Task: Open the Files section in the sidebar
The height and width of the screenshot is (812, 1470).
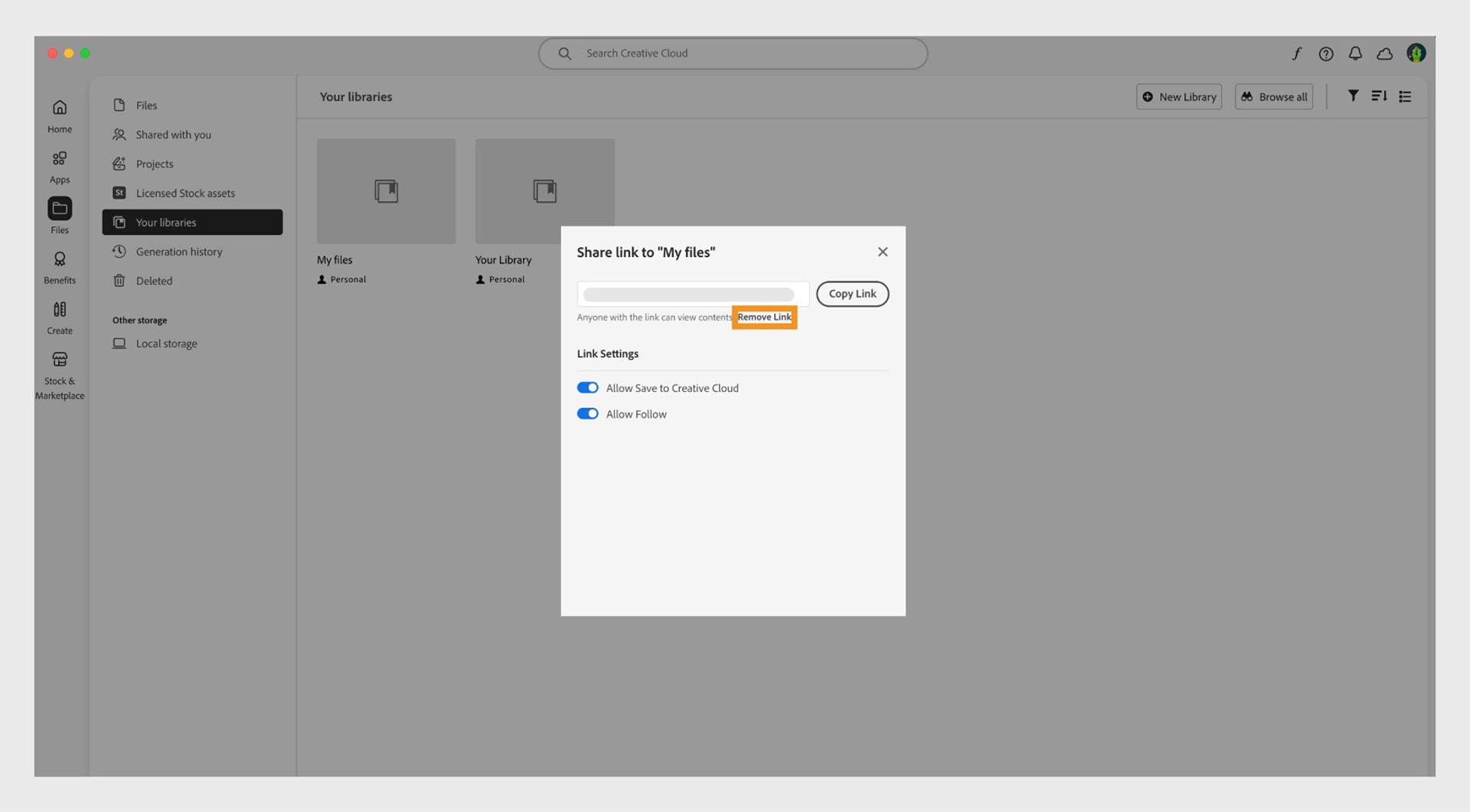Action: click(x=59, y=215)
